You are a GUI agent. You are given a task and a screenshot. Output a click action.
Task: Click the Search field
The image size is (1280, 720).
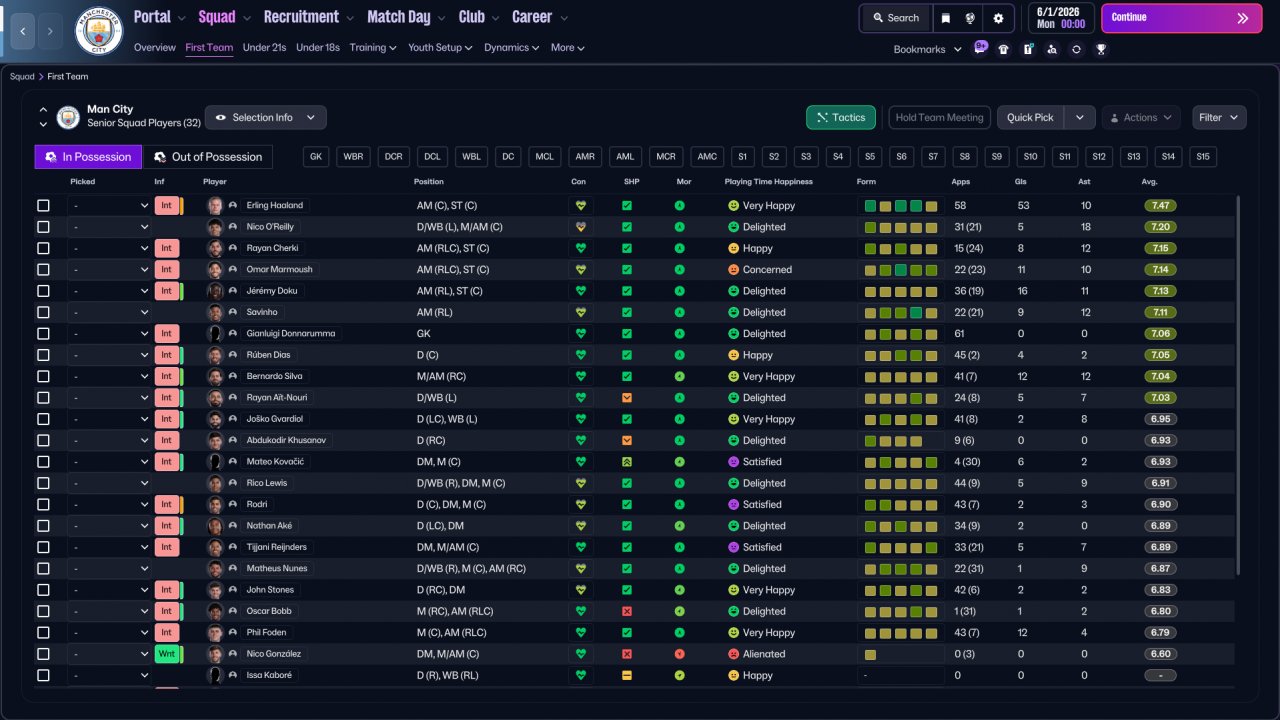[x=895, y=18]
